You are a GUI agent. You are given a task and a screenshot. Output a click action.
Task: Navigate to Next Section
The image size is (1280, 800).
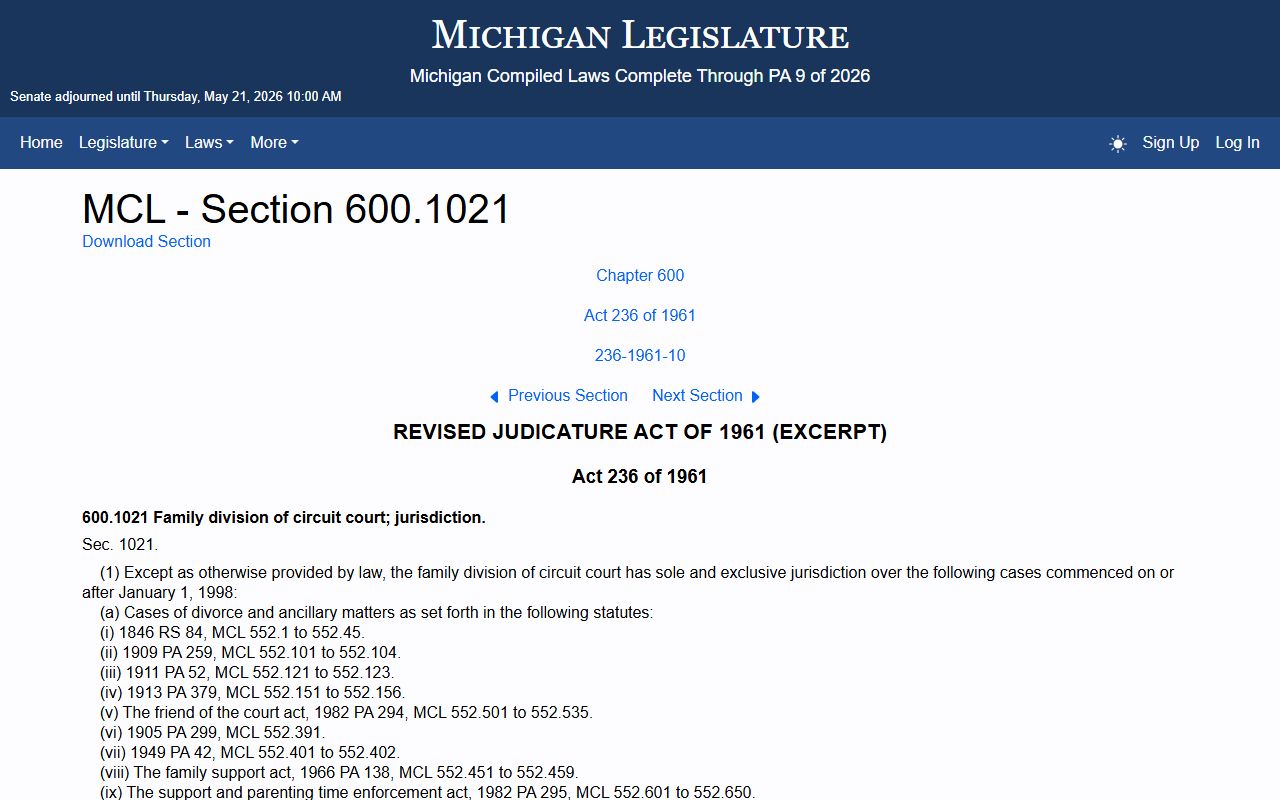[x=697, y=396]
